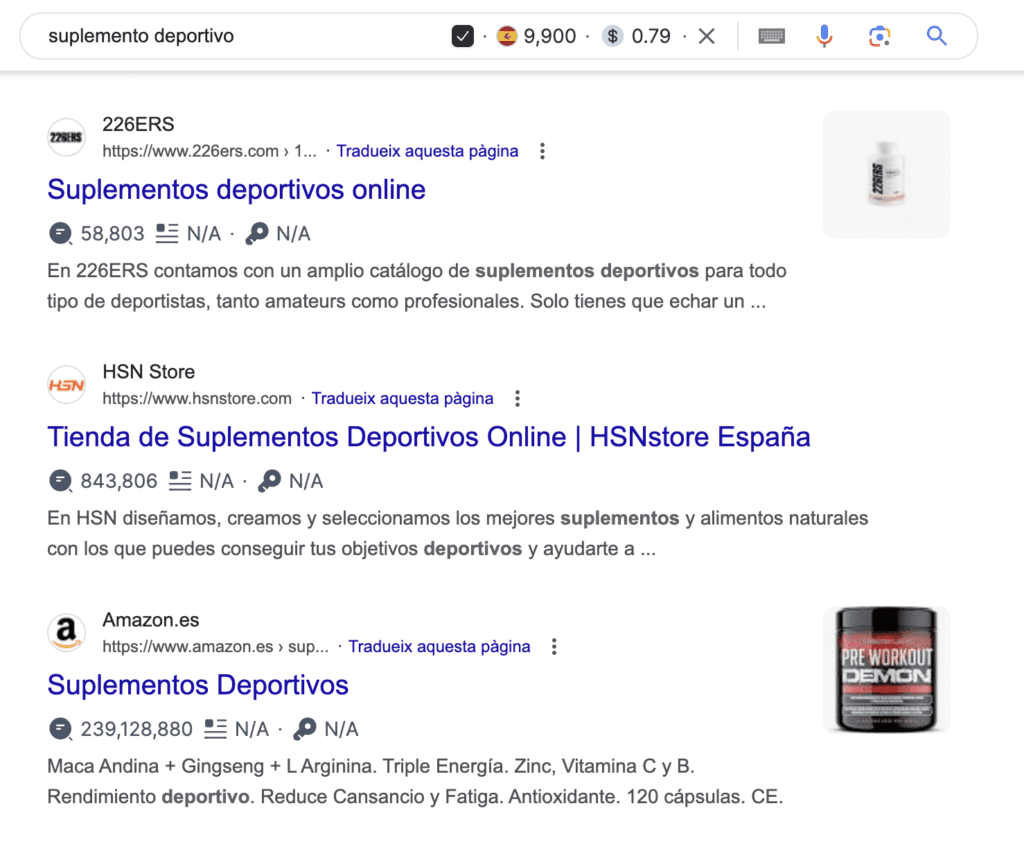This screenshot has width=1024, height=851.
Task: Toggle the dark checkbox in the search bar
Action: click(x=462, y=36)
